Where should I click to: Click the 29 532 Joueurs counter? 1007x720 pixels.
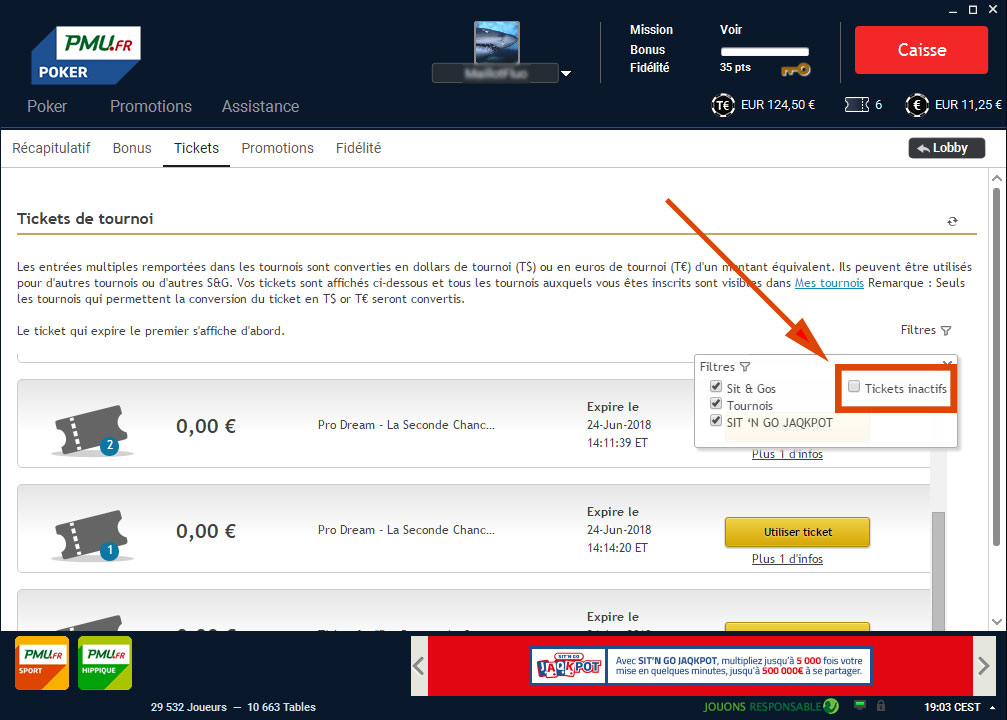coord(189,707)
